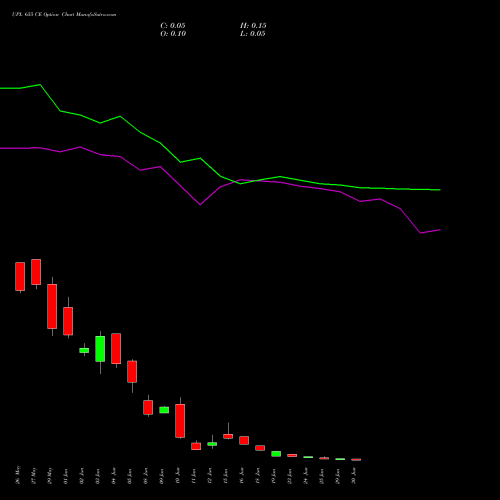Click the tall red candlestick for 10 Jun

[x=180, y=421]
